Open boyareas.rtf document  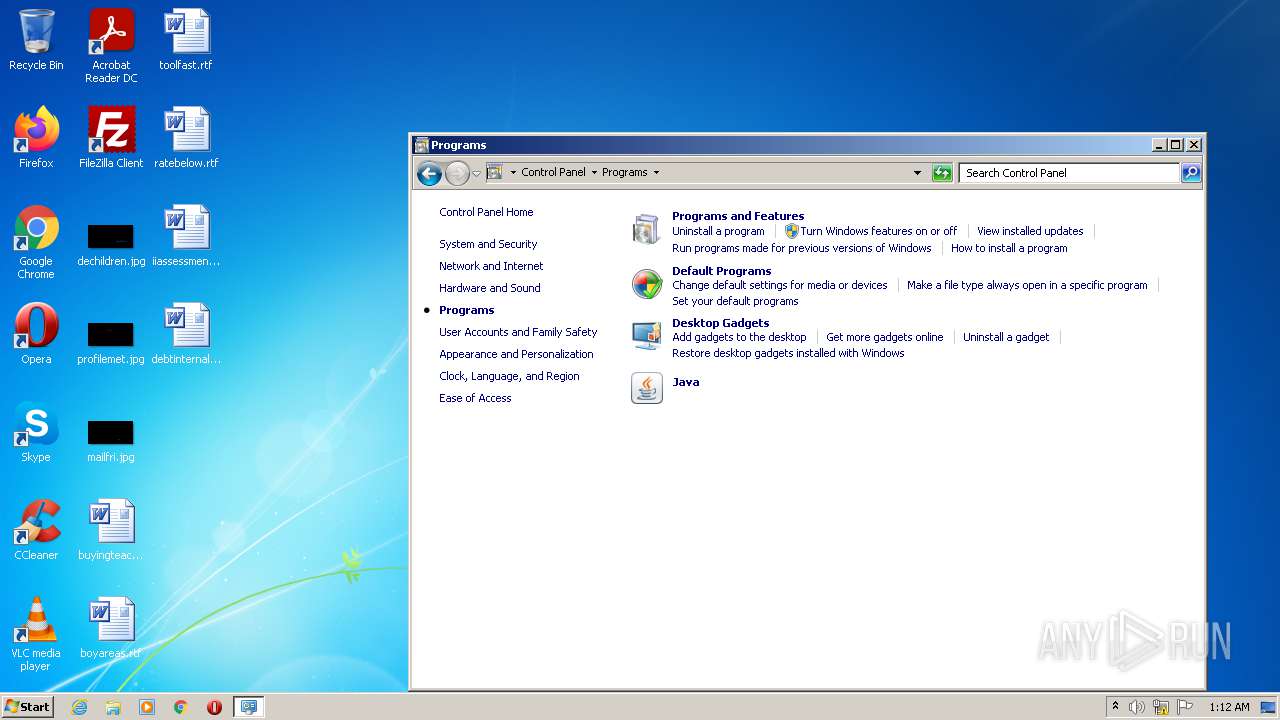pyautogui.click(x=111, y=628)
